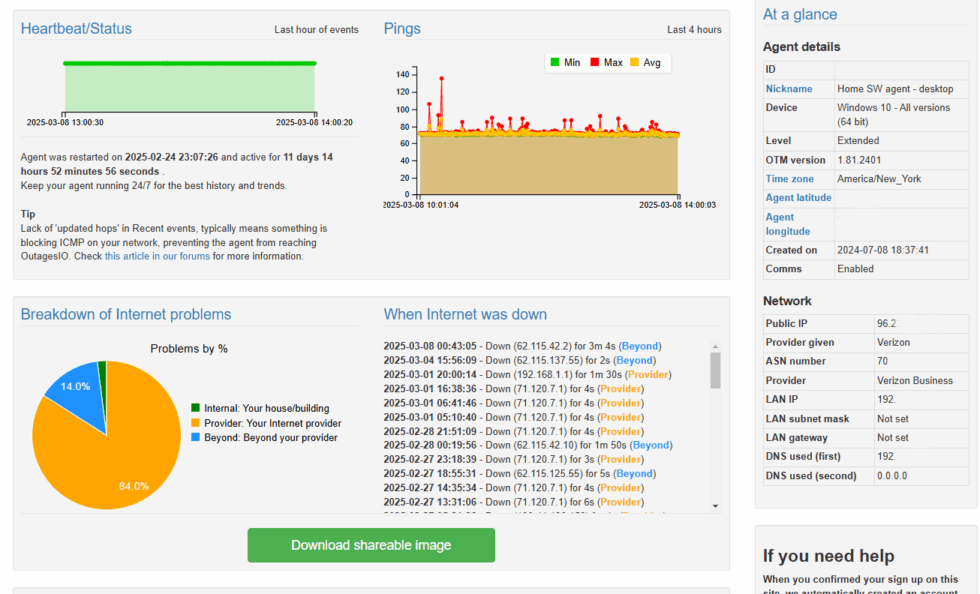
Task: Open the Pings section heading
Action: (402, 28)
